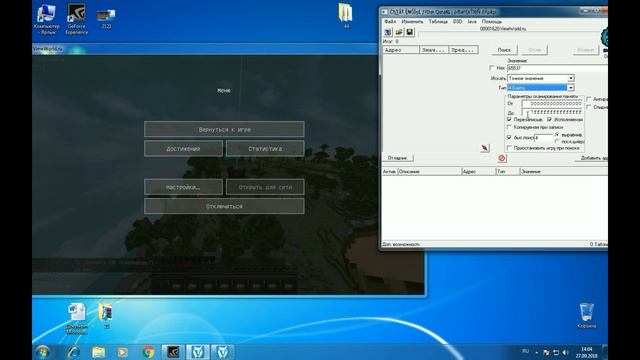The height and width of the screenshot is (360, 640).
Task: Open the Файл menu
Action: pyautogui.click(x=390, y=21)
